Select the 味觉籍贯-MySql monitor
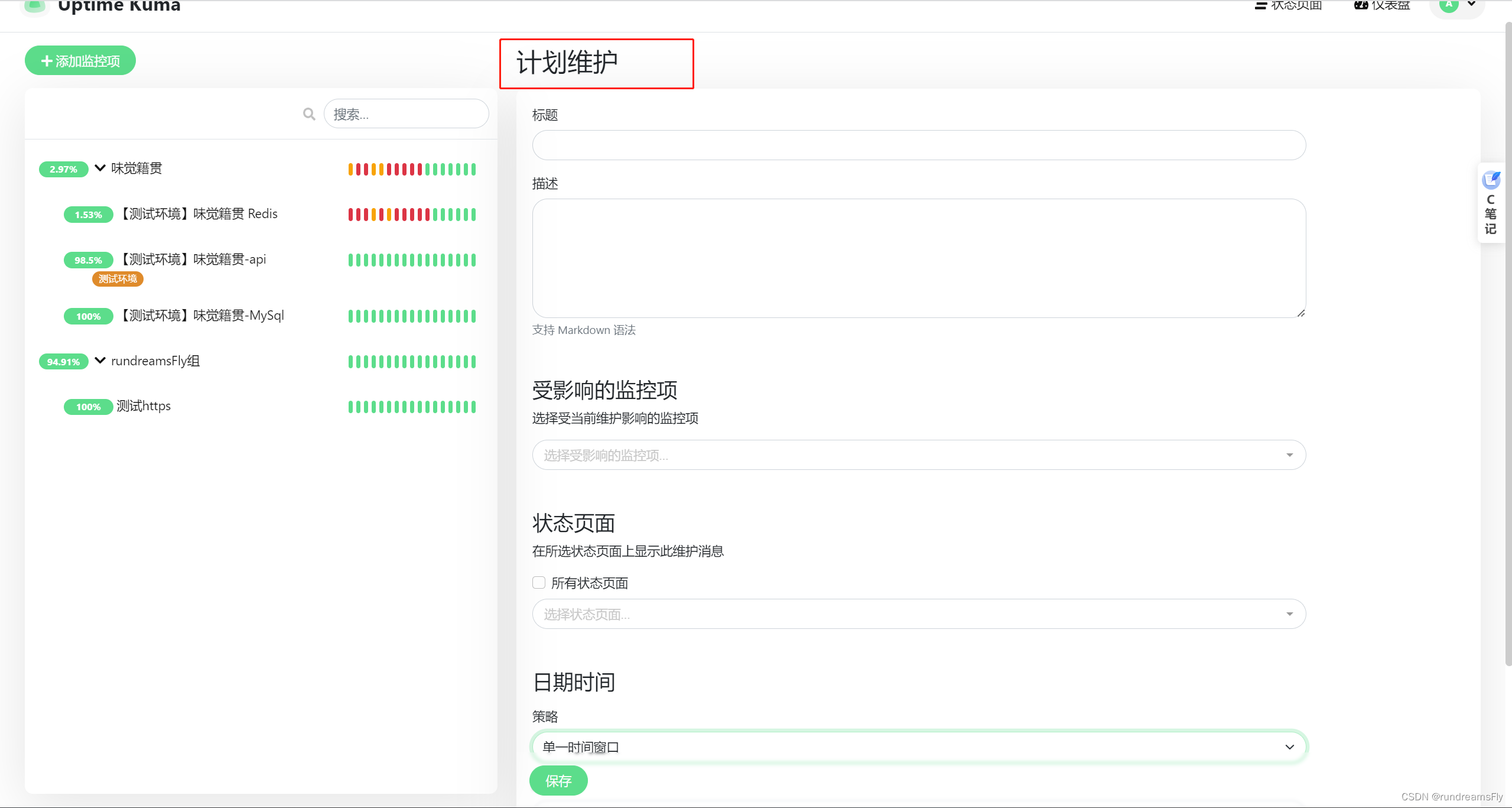Viewport: 1512px width, 808px height. (x=203, y=316)
